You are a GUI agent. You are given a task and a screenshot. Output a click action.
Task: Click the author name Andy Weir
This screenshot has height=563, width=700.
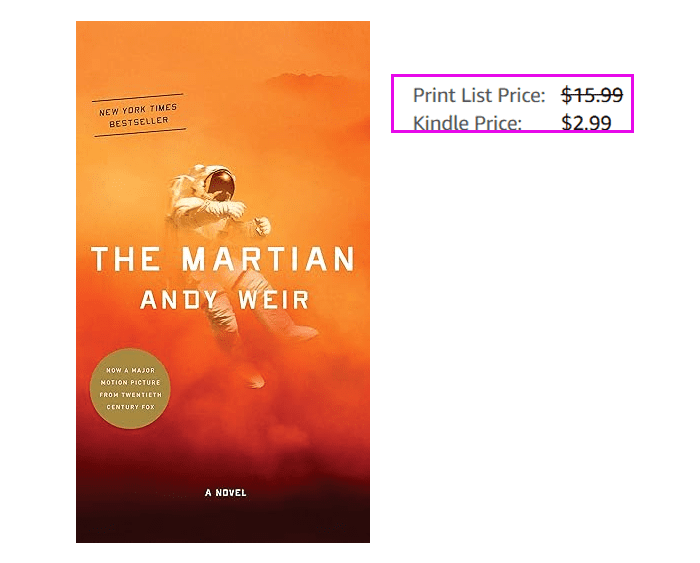coord(224,300)
